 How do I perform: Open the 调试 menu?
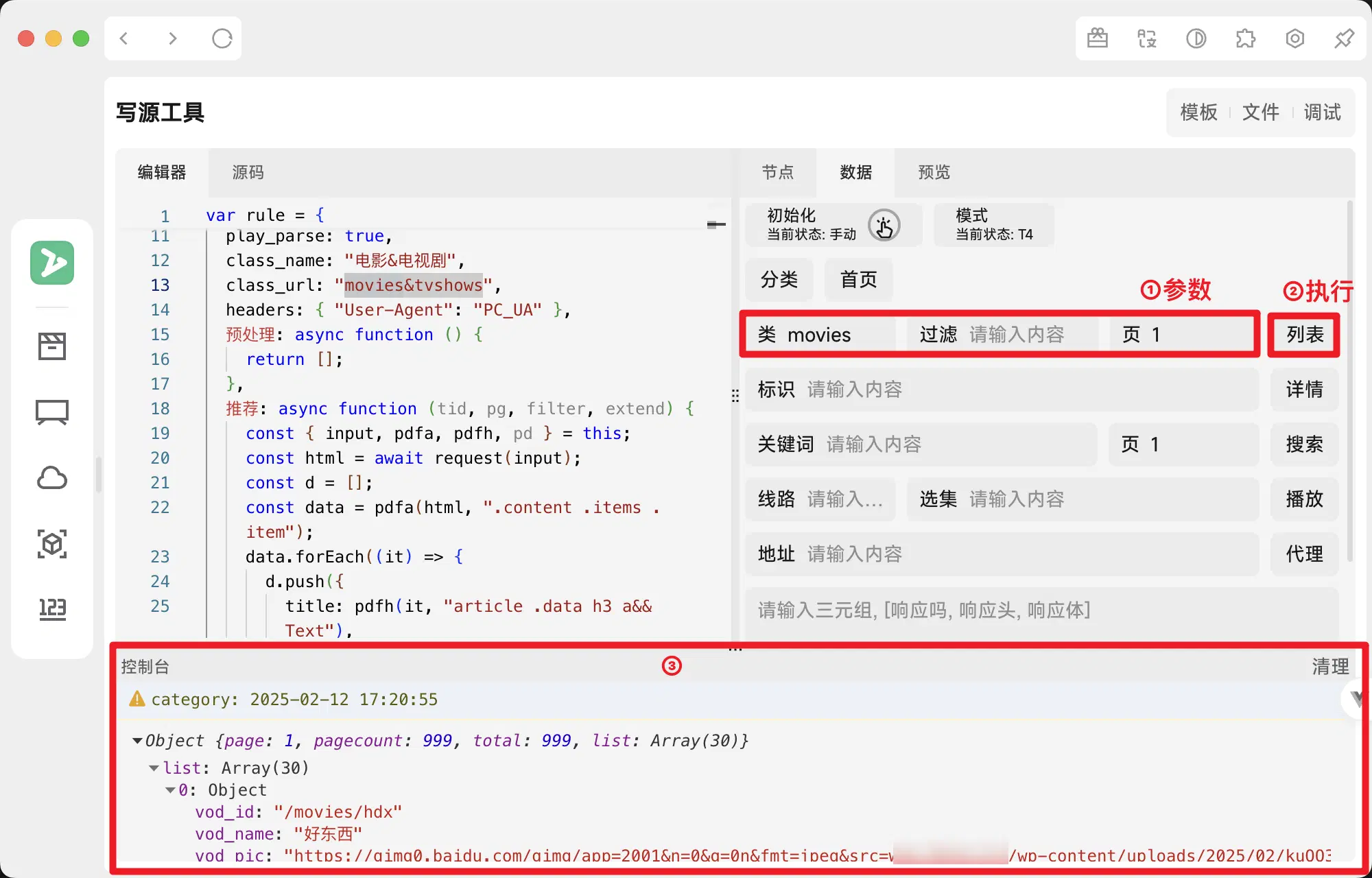(1323, 112)
